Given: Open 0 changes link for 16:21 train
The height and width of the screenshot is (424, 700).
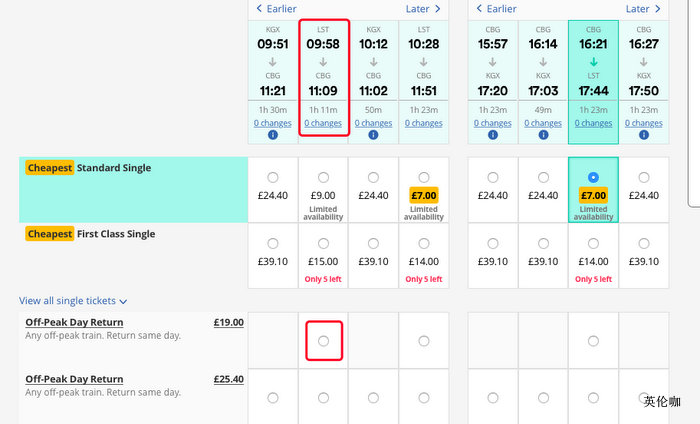Looking at the screenshot, I should [x=593, y=123].
